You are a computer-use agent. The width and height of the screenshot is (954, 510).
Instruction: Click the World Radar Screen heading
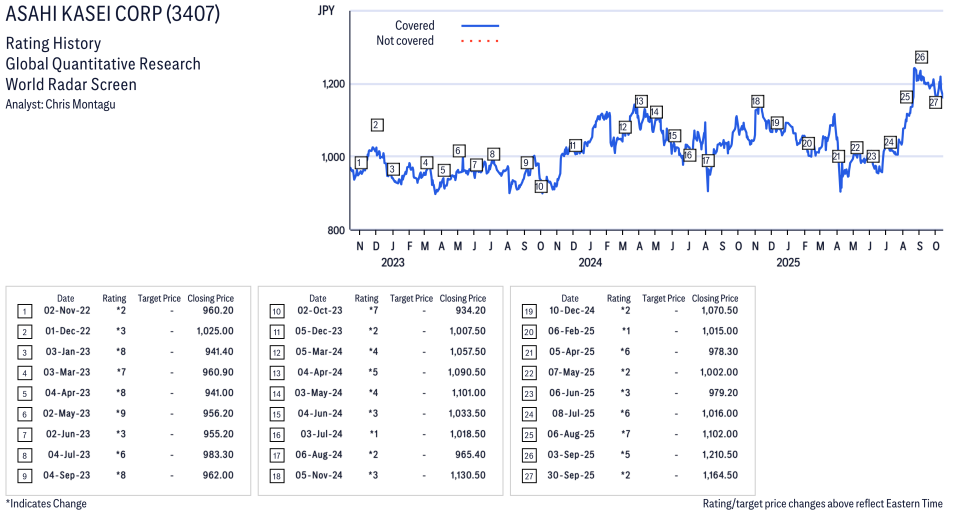[71, 84]
